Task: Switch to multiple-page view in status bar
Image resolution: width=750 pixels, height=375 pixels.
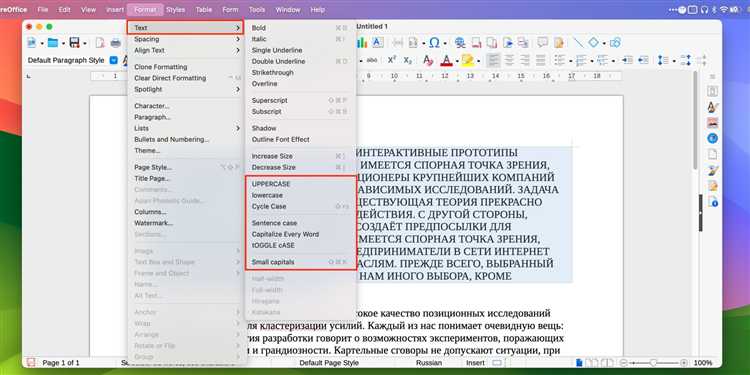Action: [591, 363]
